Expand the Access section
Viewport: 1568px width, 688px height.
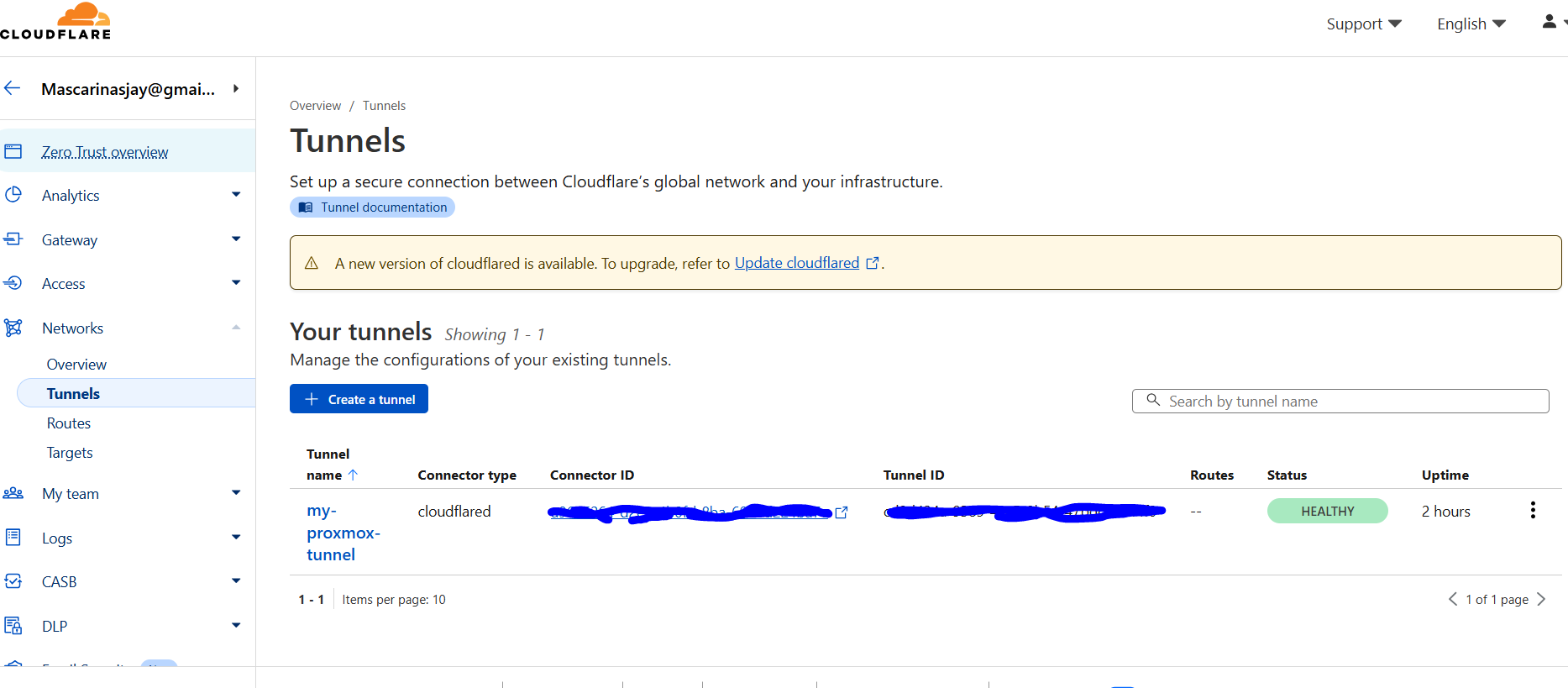click(x=236, y=283)
